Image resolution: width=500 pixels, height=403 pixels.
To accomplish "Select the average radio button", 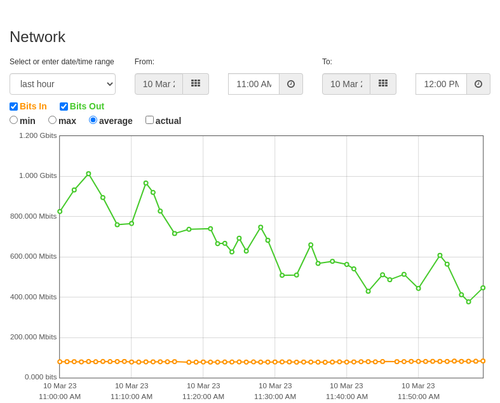I will [93, 120].
